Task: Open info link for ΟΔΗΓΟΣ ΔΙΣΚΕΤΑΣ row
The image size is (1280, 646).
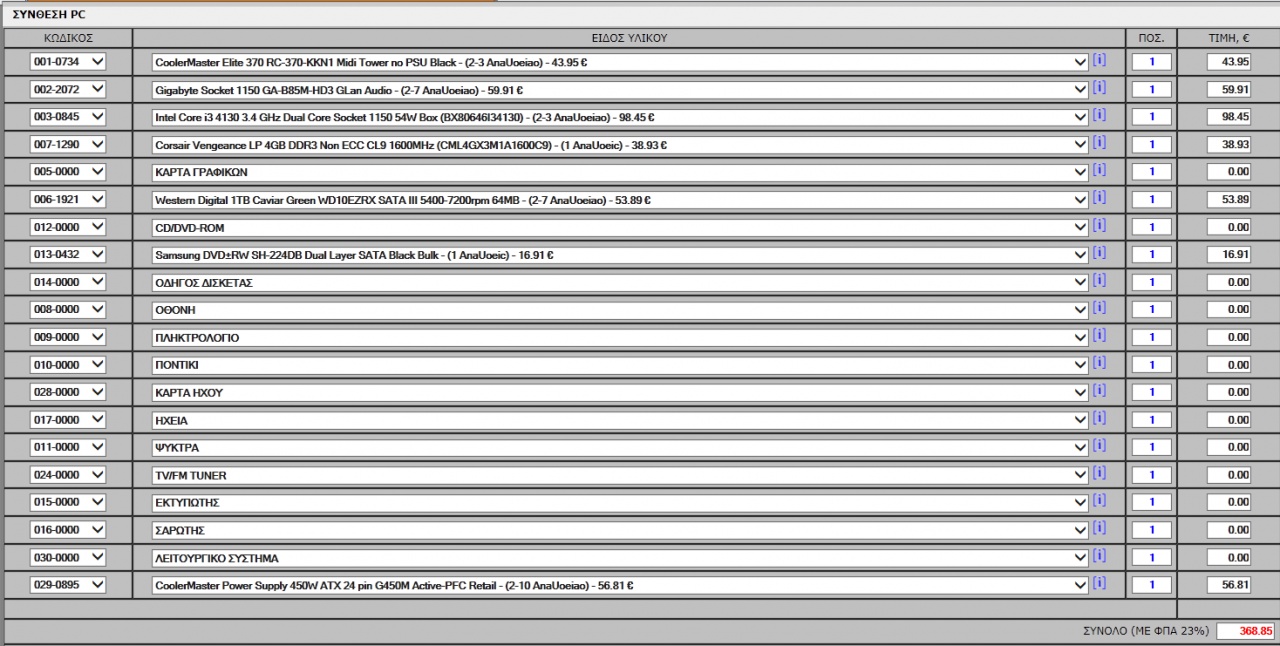Action: (x=1099, y=280)
